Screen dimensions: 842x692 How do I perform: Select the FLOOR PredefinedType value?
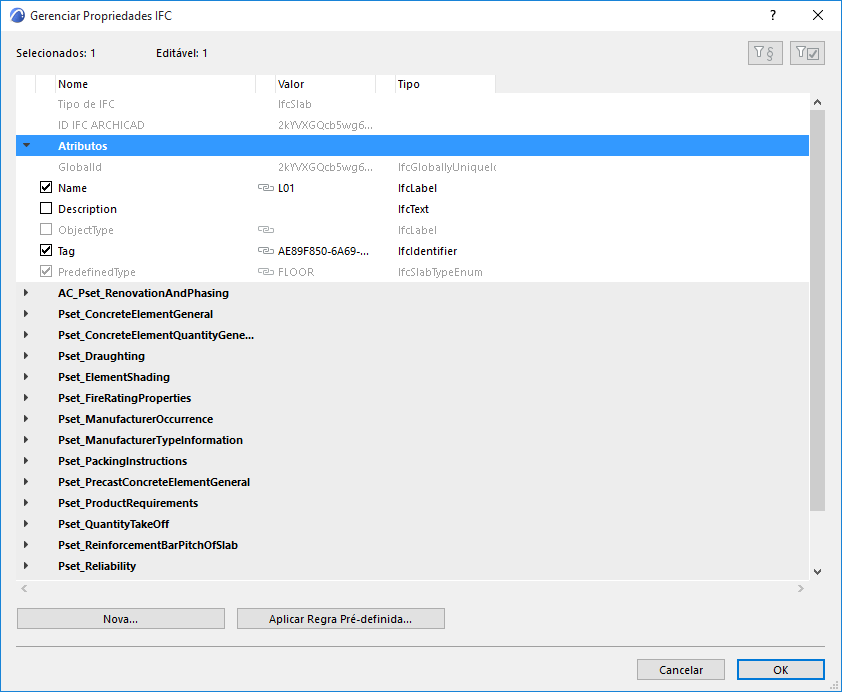coord(296,272)
